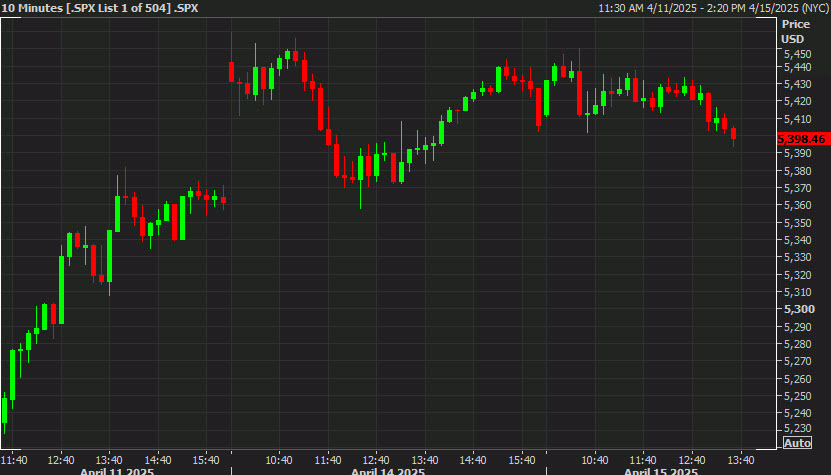Click the 5,240 price axis label

(x=798, y=413)
